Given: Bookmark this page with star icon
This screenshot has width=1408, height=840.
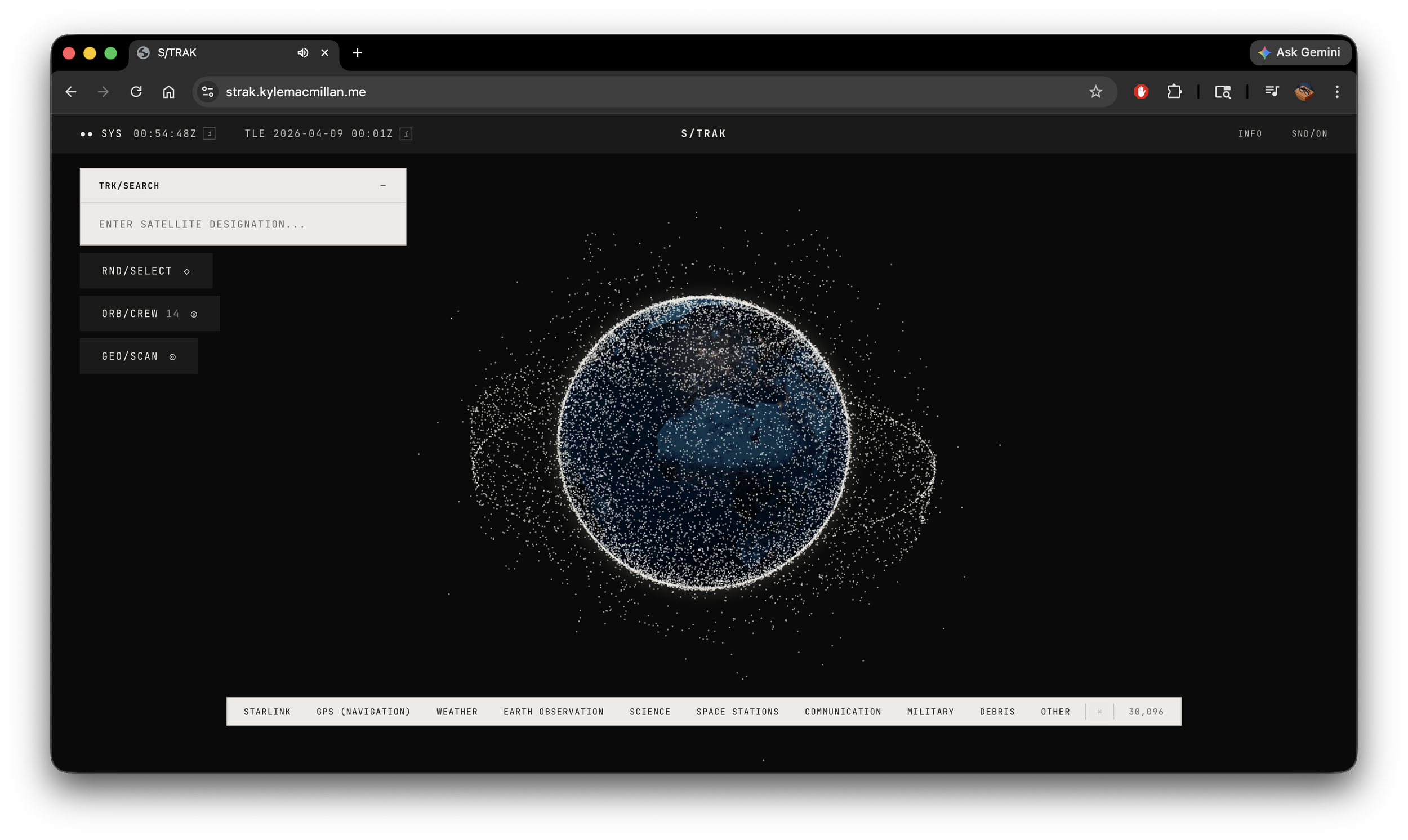Looking at the screenshot, I should [1095, 92].
